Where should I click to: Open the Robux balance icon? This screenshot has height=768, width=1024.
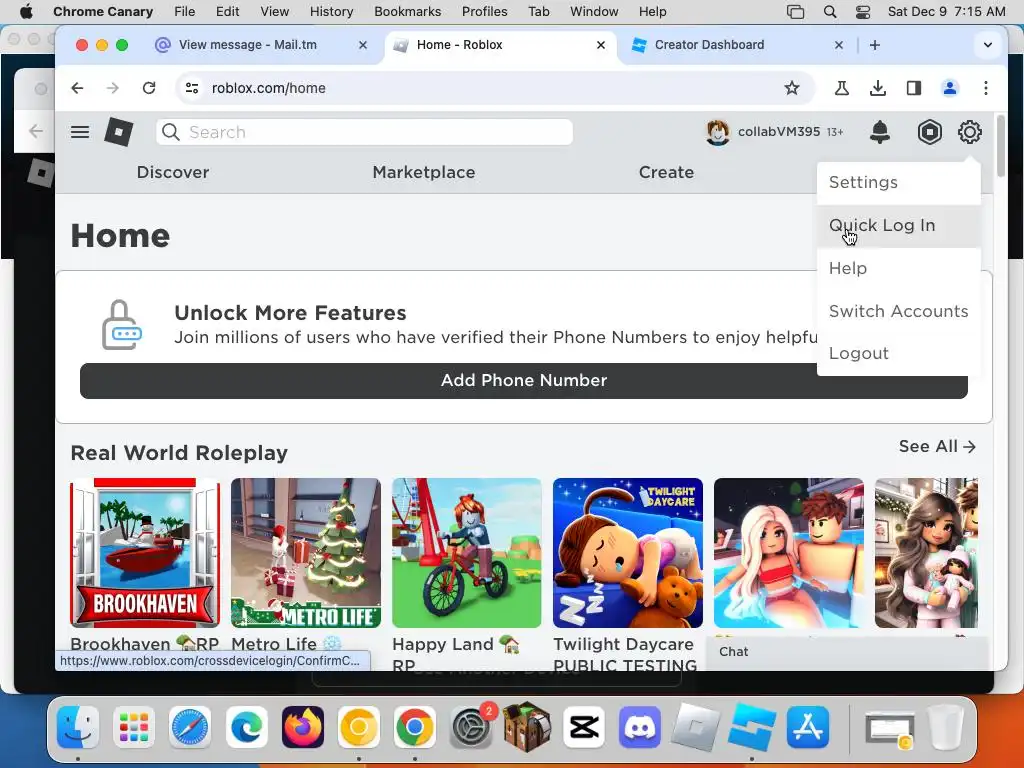coord(929,132)
